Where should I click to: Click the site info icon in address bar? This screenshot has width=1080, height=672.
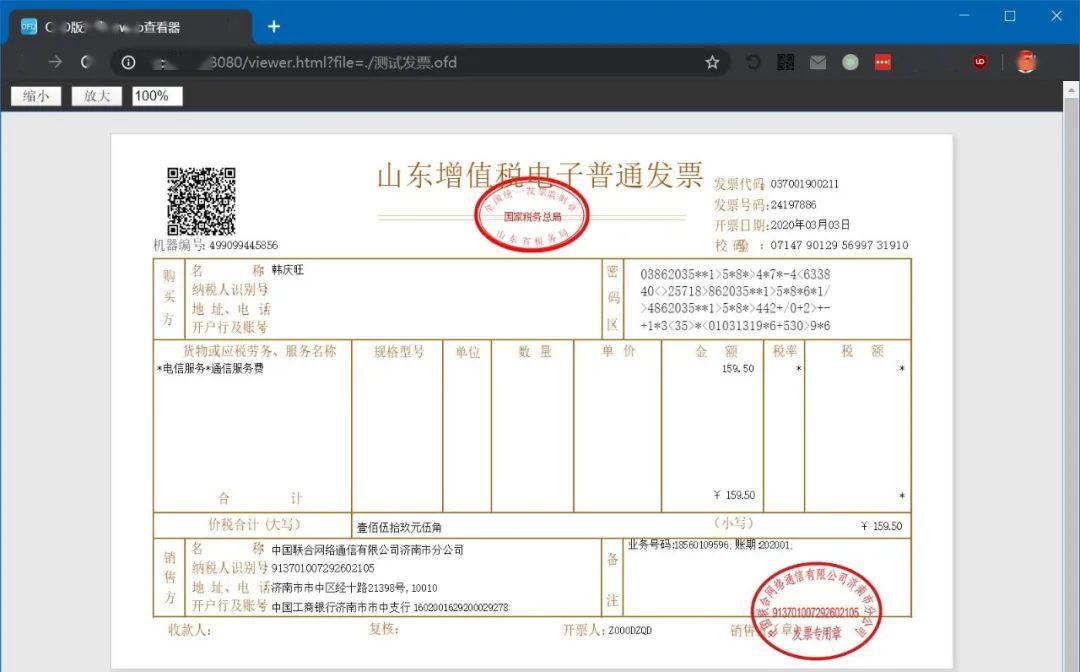click(x=128, y=62)
